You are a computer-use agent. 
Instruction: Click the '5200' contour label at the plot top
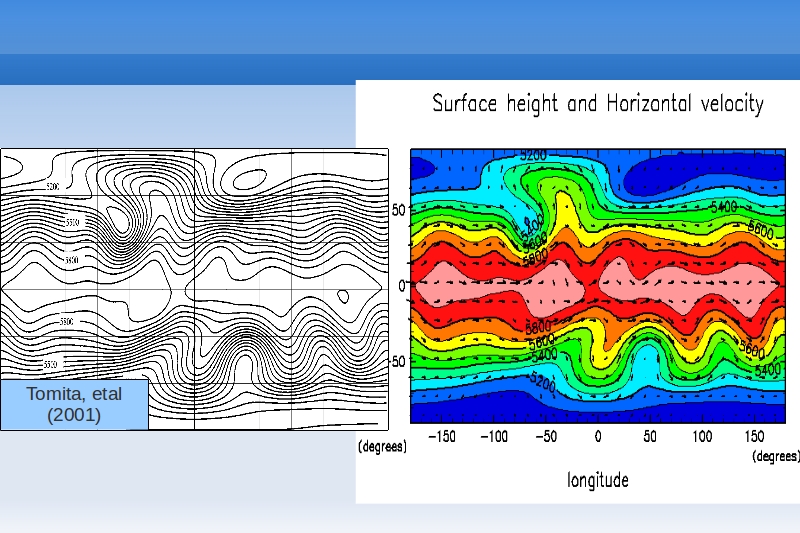533,156
